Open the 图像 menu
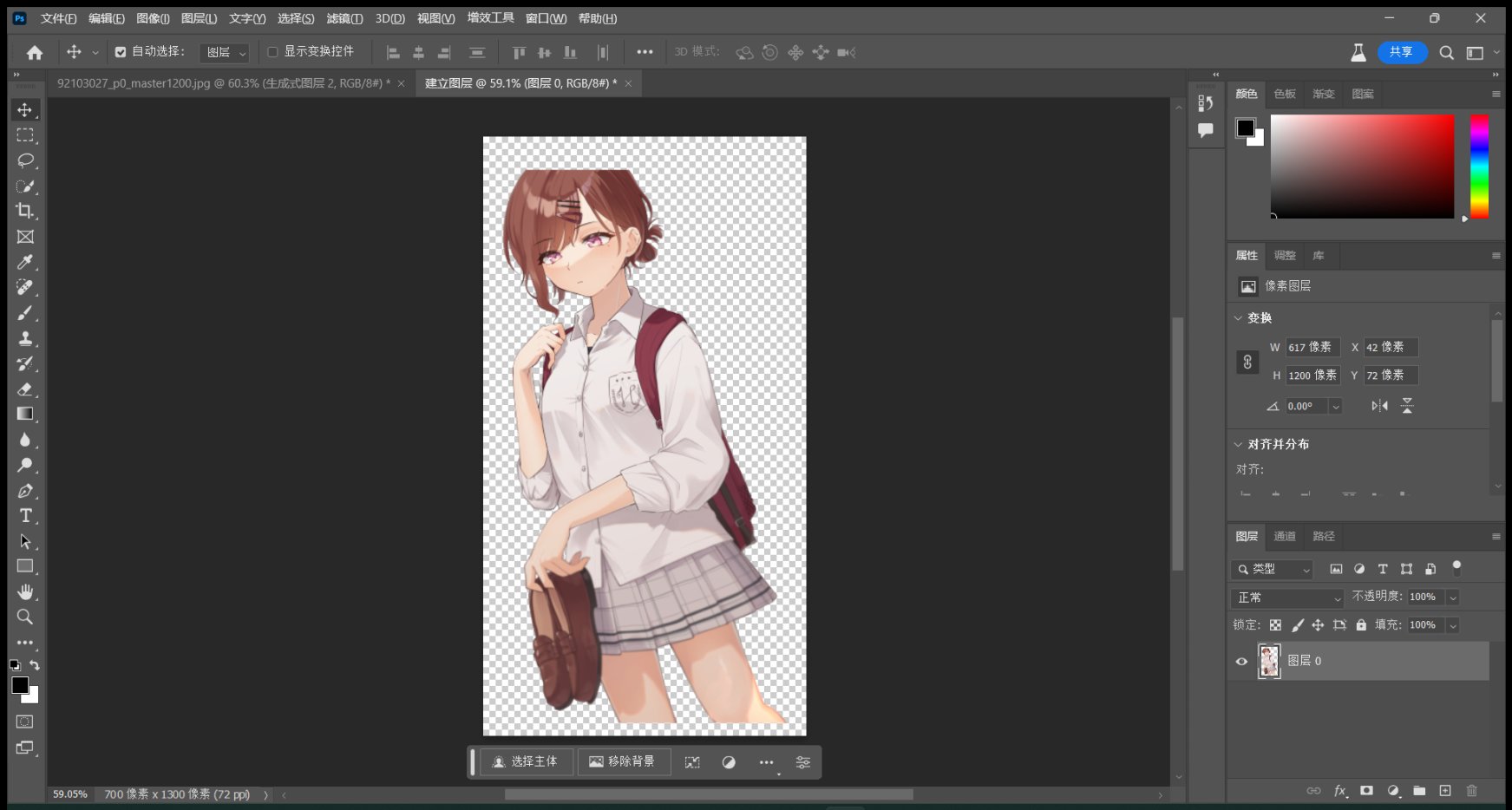 153,18
